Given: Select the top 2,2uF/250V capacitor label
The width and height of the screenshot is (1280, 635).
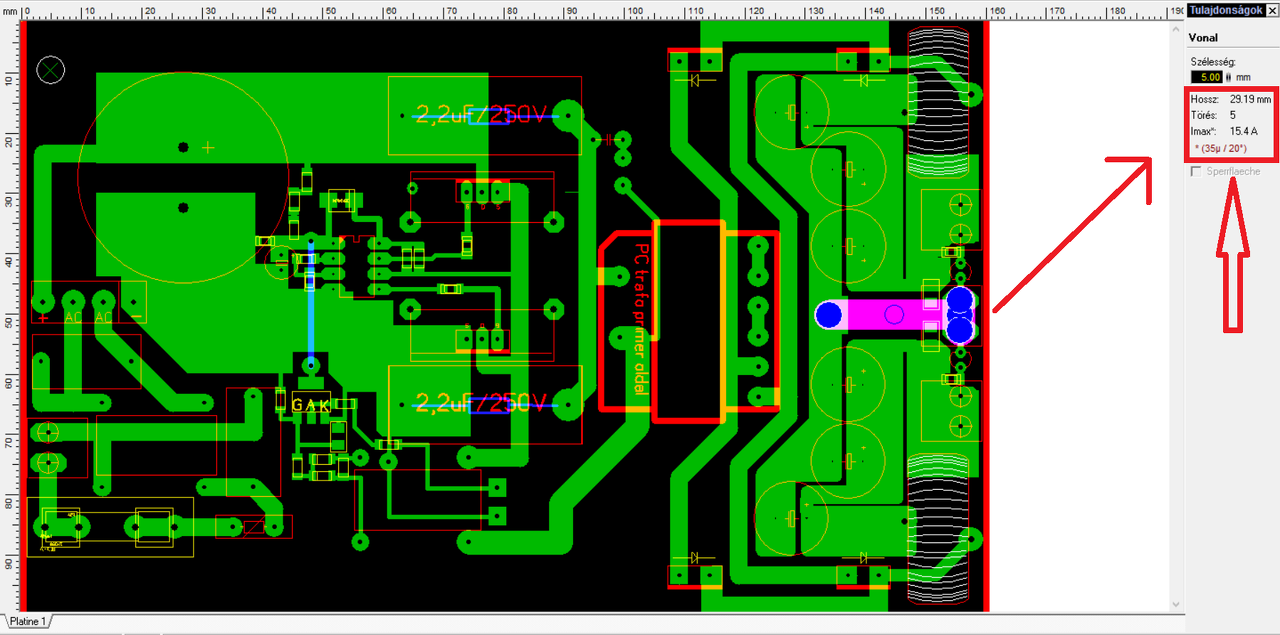Looking at the screenshot, I should [x=481, y=115].
